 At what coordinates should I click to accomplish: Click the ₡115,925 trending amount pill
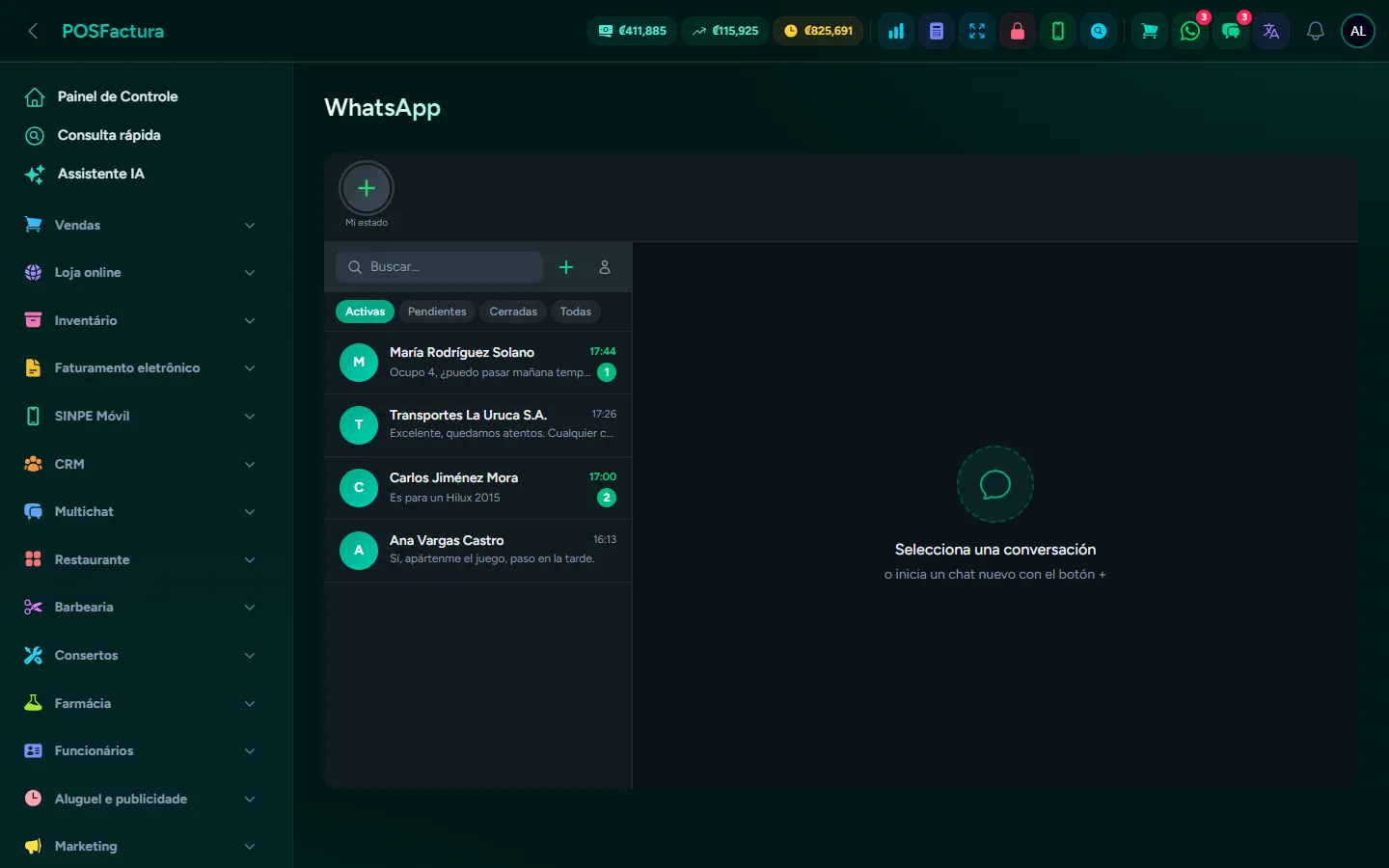[x=725, y=31]
